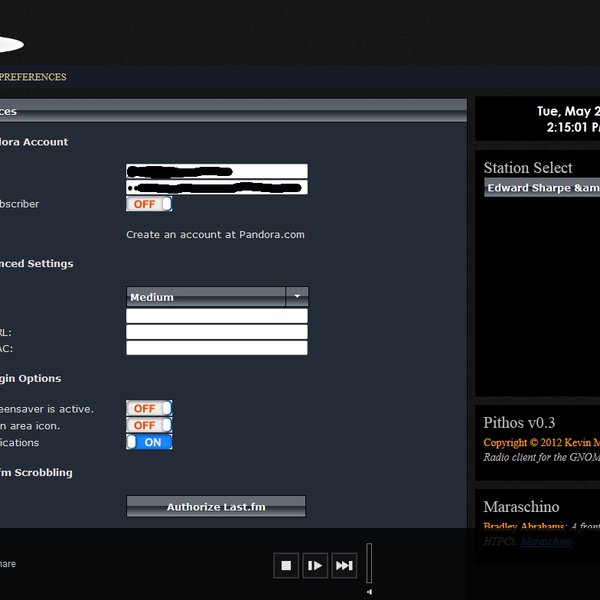
Task: Open the Medium audio quality dropdown
Action: tap(217, 297)
